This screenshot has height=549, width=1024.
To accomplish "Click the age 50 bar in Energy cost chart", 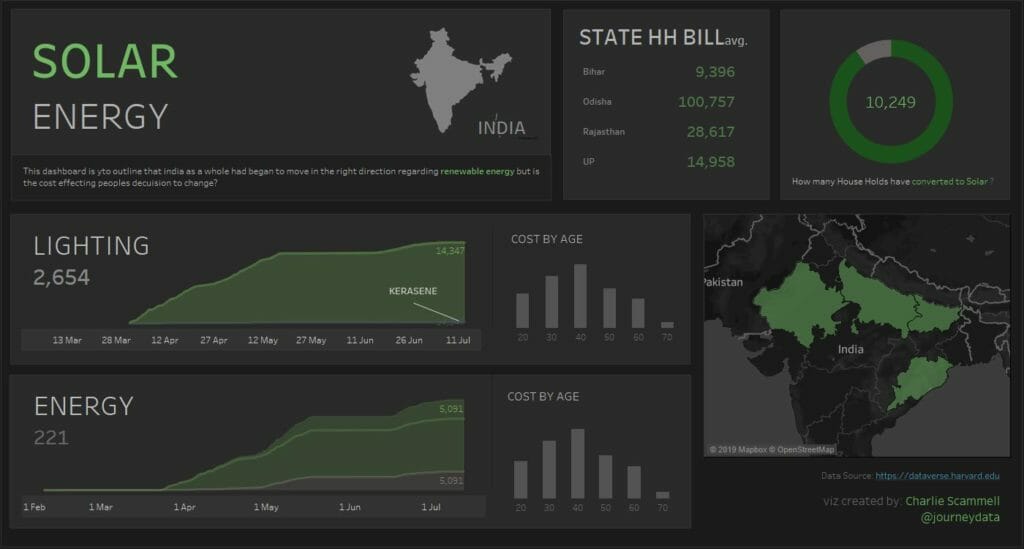I will (x=605, y=477).
